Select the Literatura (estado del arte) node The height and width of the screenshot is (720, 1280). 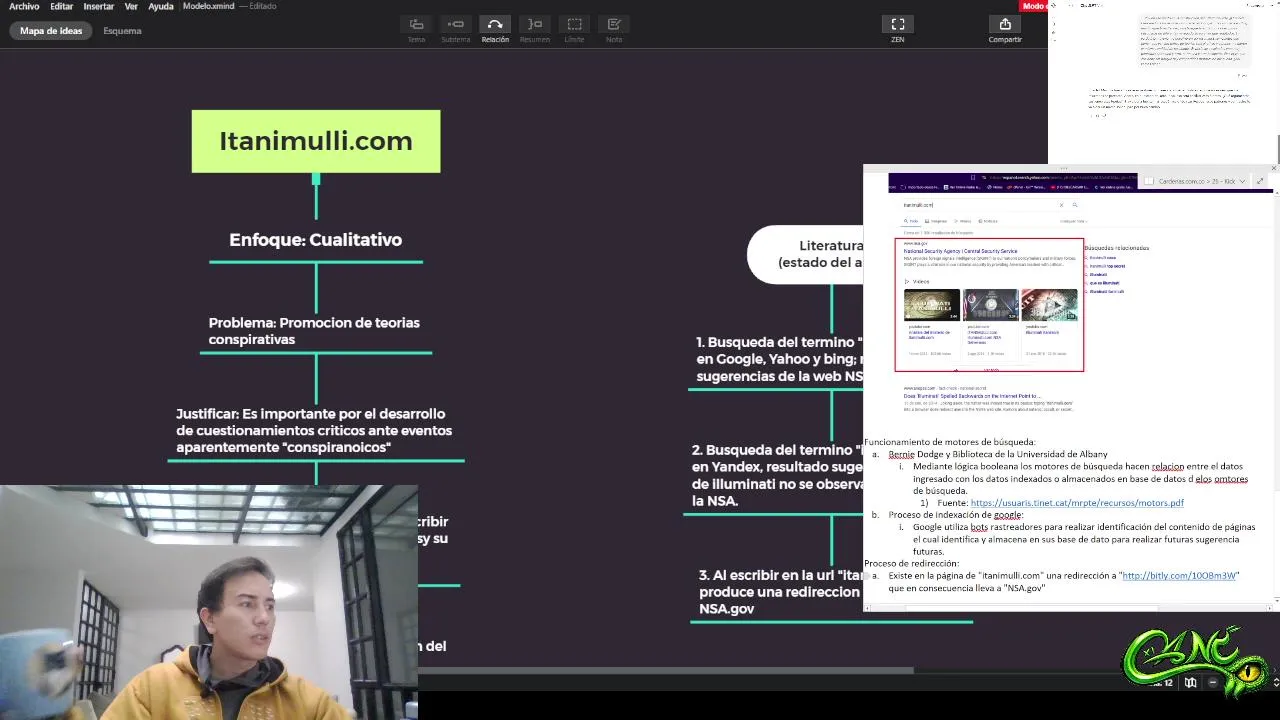tap(806, 254)
